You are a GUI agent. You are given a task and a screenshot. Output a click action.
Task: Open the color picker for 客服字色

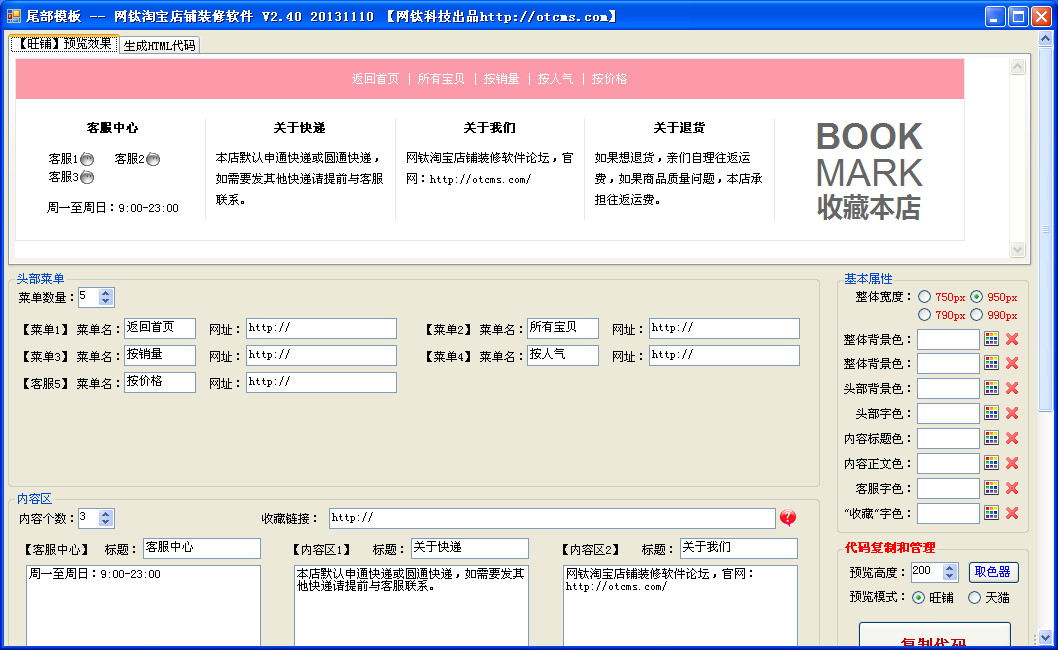tap(990, 488)
